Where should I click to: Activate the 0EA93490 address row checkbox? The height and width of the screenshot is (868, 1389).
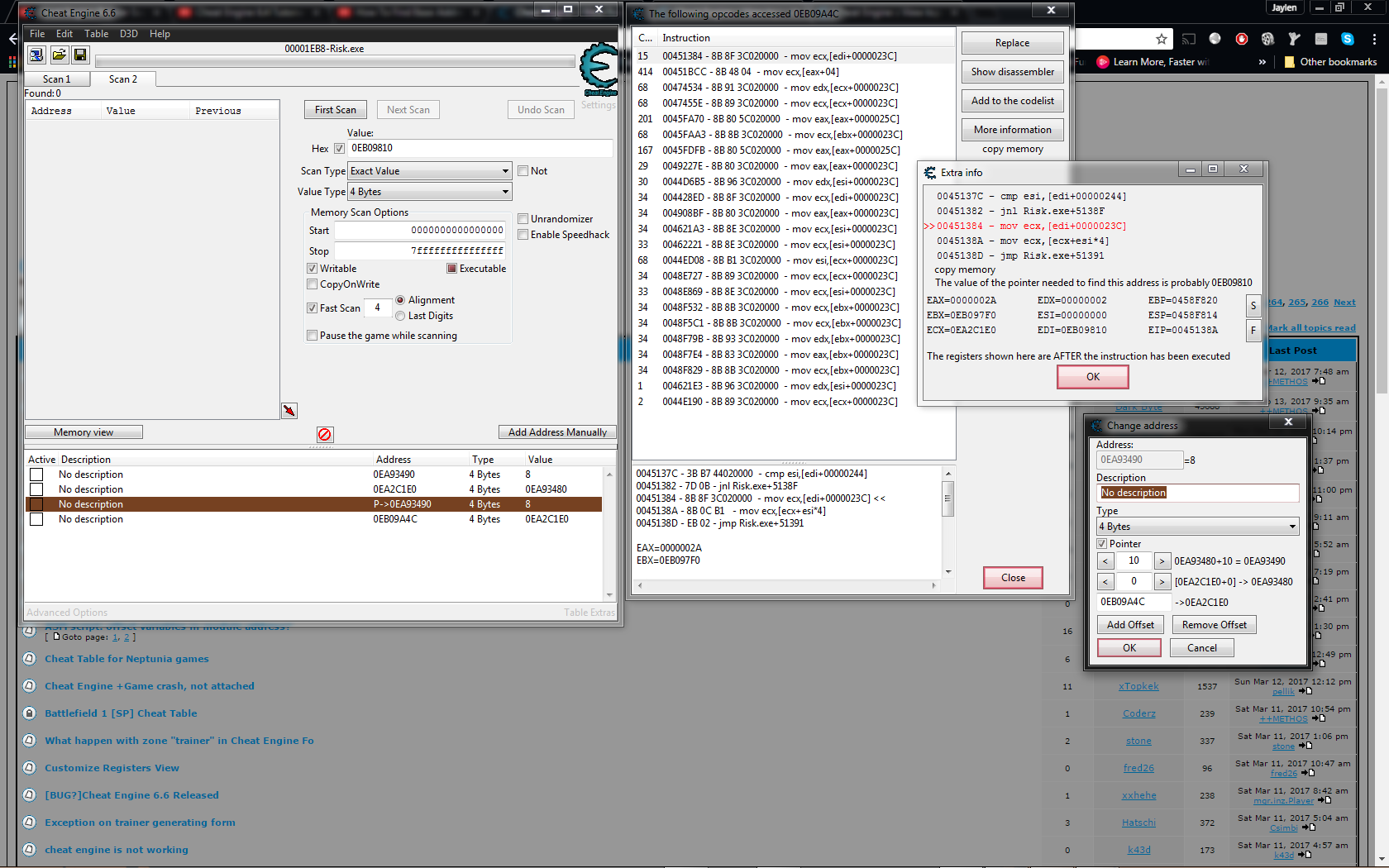[36, 475]
